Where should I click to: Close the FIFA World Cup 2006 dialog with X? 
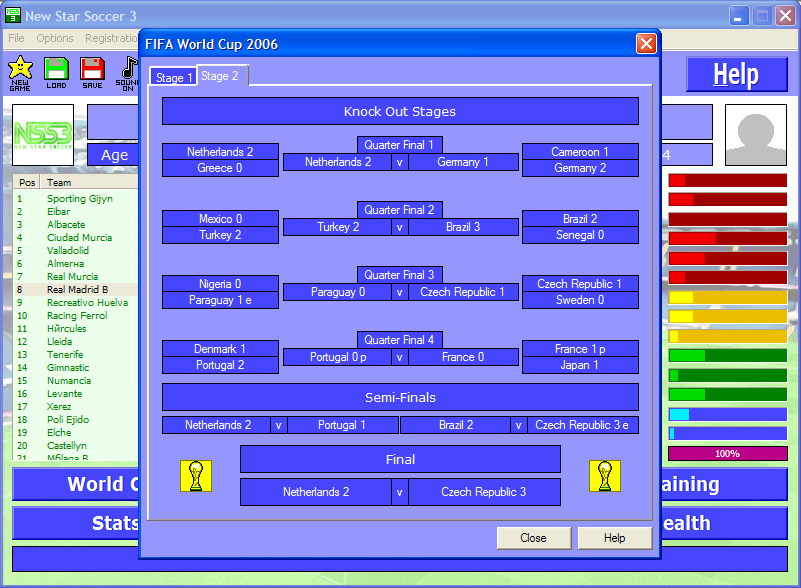[x=646, y=44]
